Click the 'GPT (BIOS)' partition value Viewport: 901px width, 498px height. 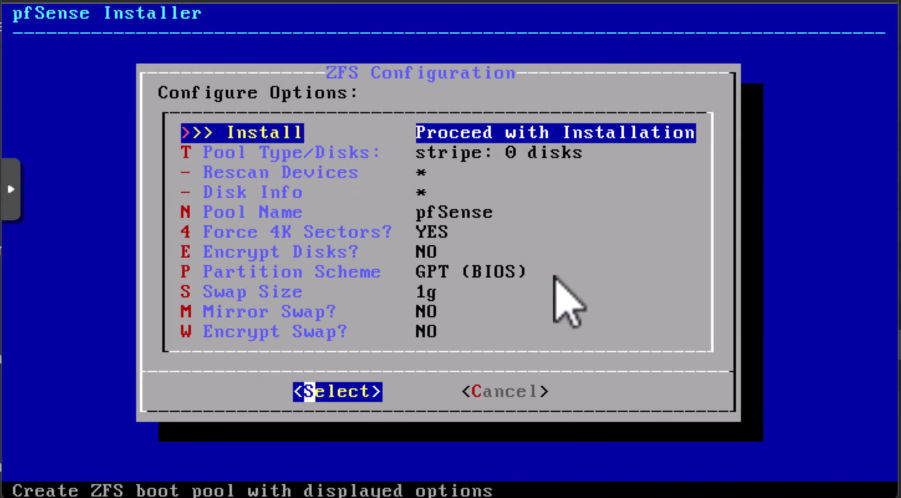(x=470, y=272)
